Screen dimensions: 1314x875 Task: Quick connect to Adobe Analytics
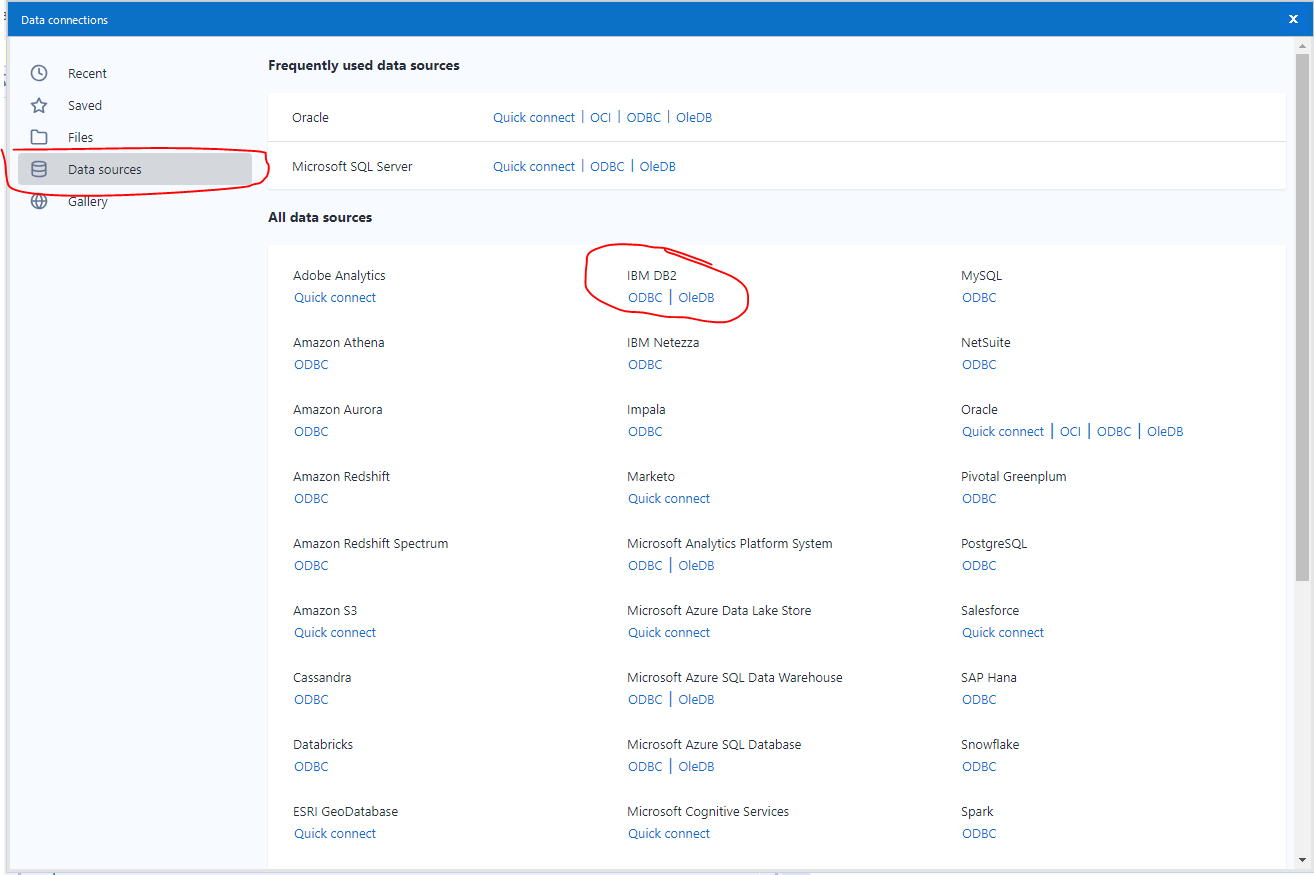point(335,297)
